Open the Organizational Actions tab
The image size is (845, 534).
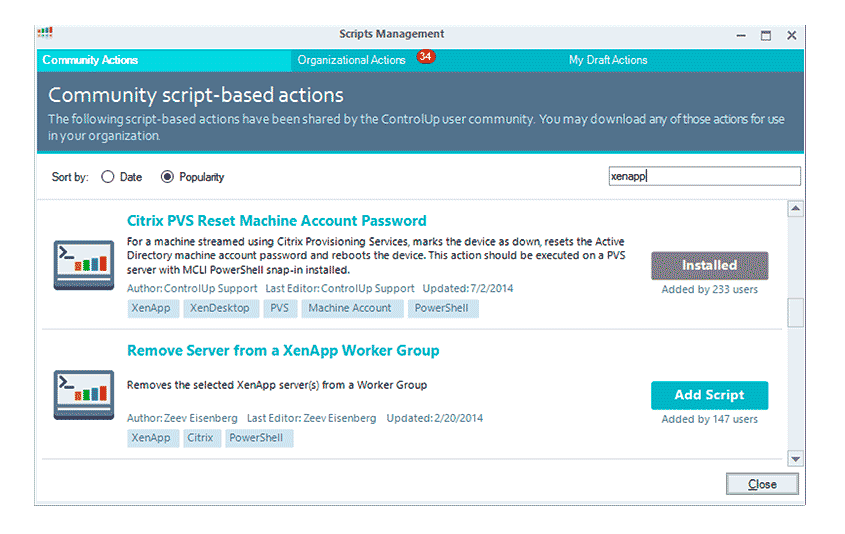point(351,60)
